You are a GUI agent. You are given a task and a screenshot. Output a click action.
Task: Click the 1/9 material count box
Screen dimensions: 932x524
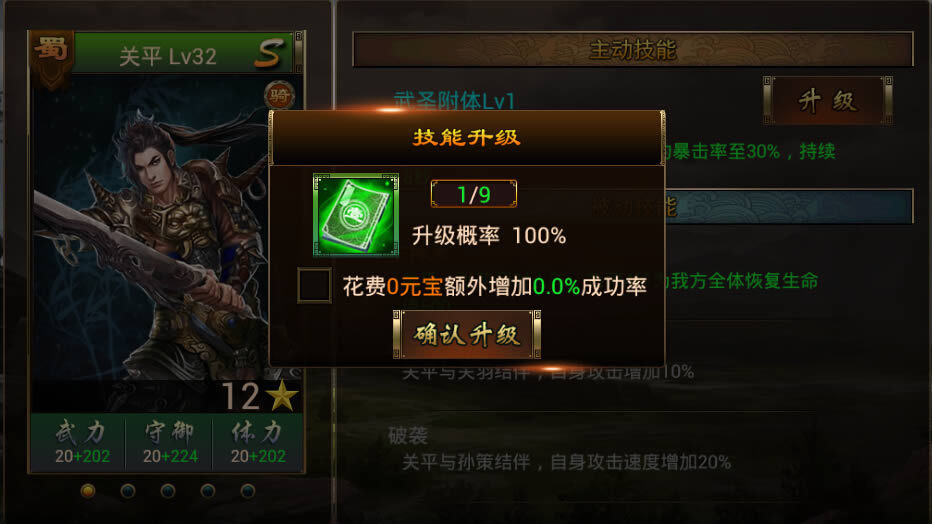coord(474,194)
